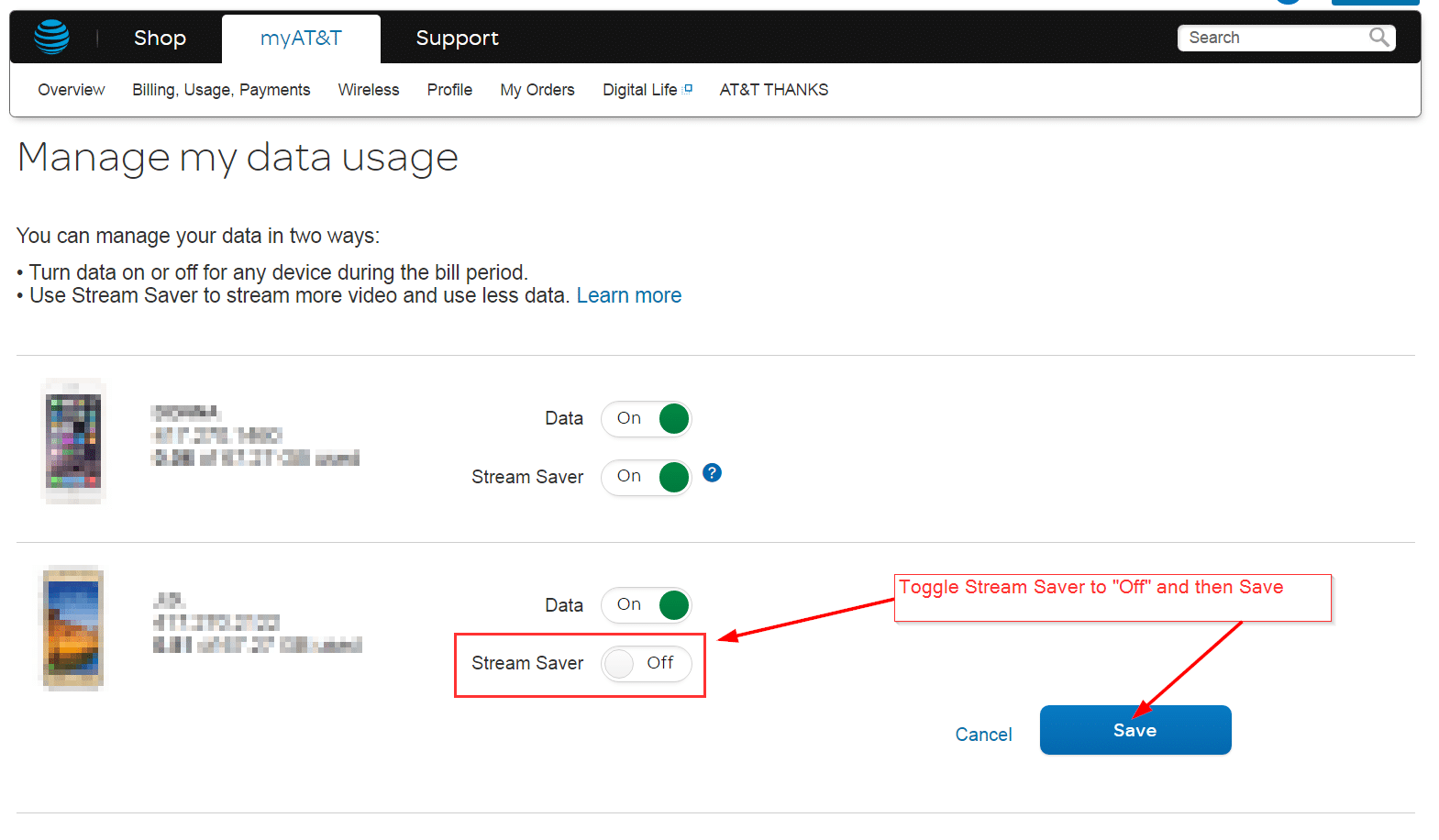Open Billing, Usage, Payments menu
This screenshot has width=1439, height=840.
[x=221, y=90]
